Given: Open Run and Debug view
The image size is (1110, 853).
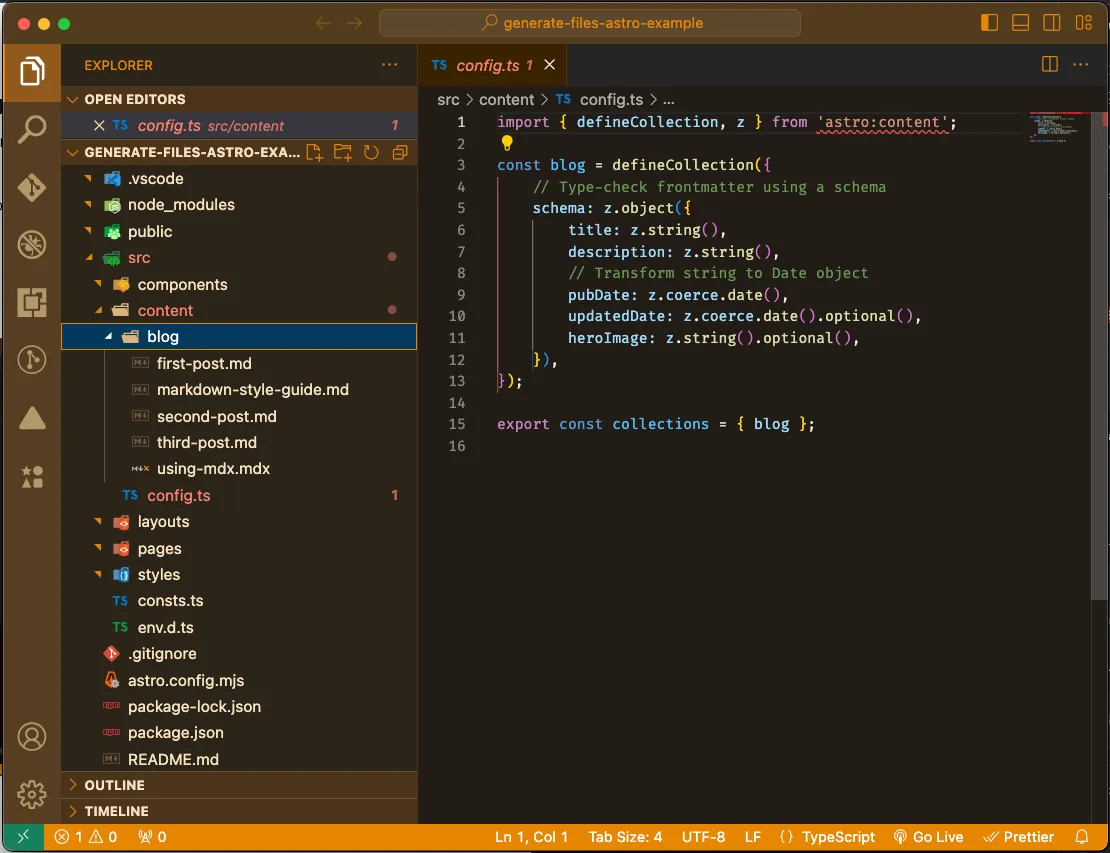Looking at the screenshot, I should click(x=32, y=245).
